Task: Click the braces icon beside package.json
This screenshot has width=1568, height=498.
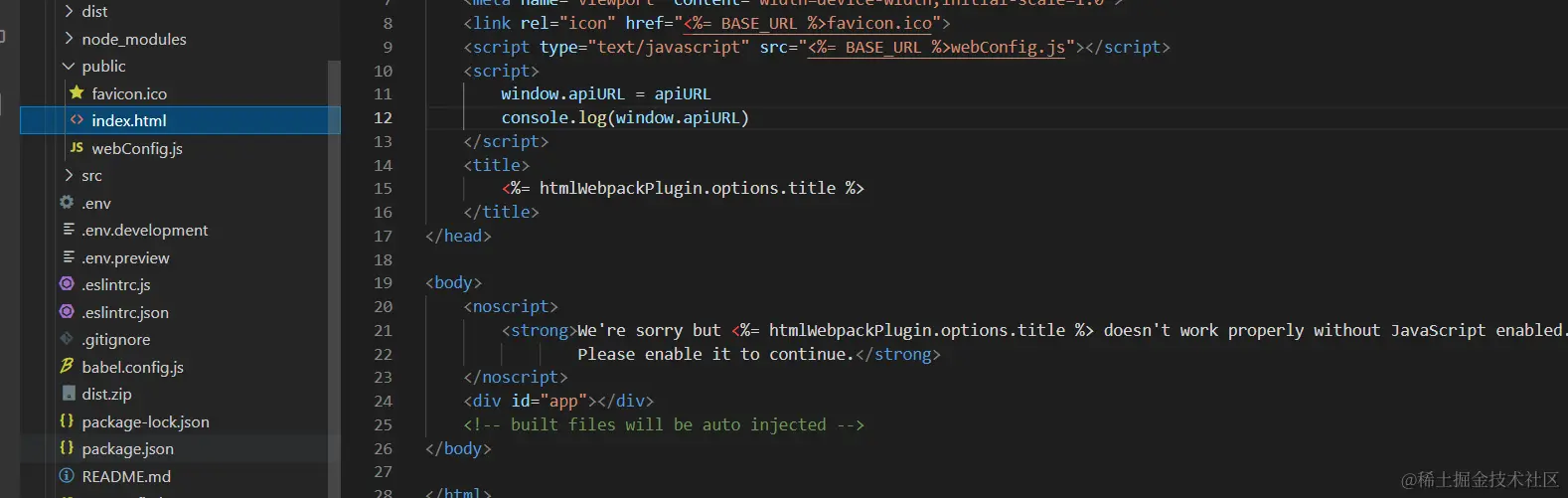Action: click(67, 448)
